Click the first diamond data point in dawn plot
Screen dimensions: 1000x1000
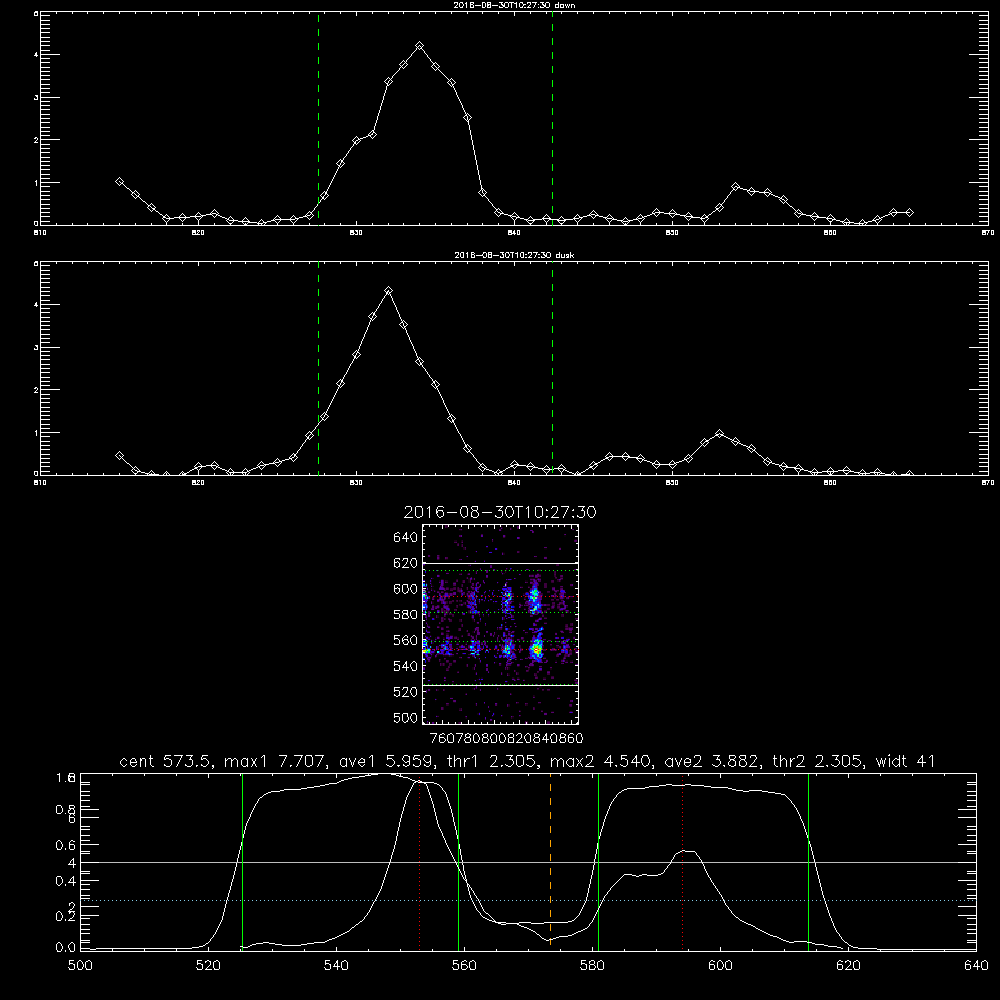[x=119, y=182]
